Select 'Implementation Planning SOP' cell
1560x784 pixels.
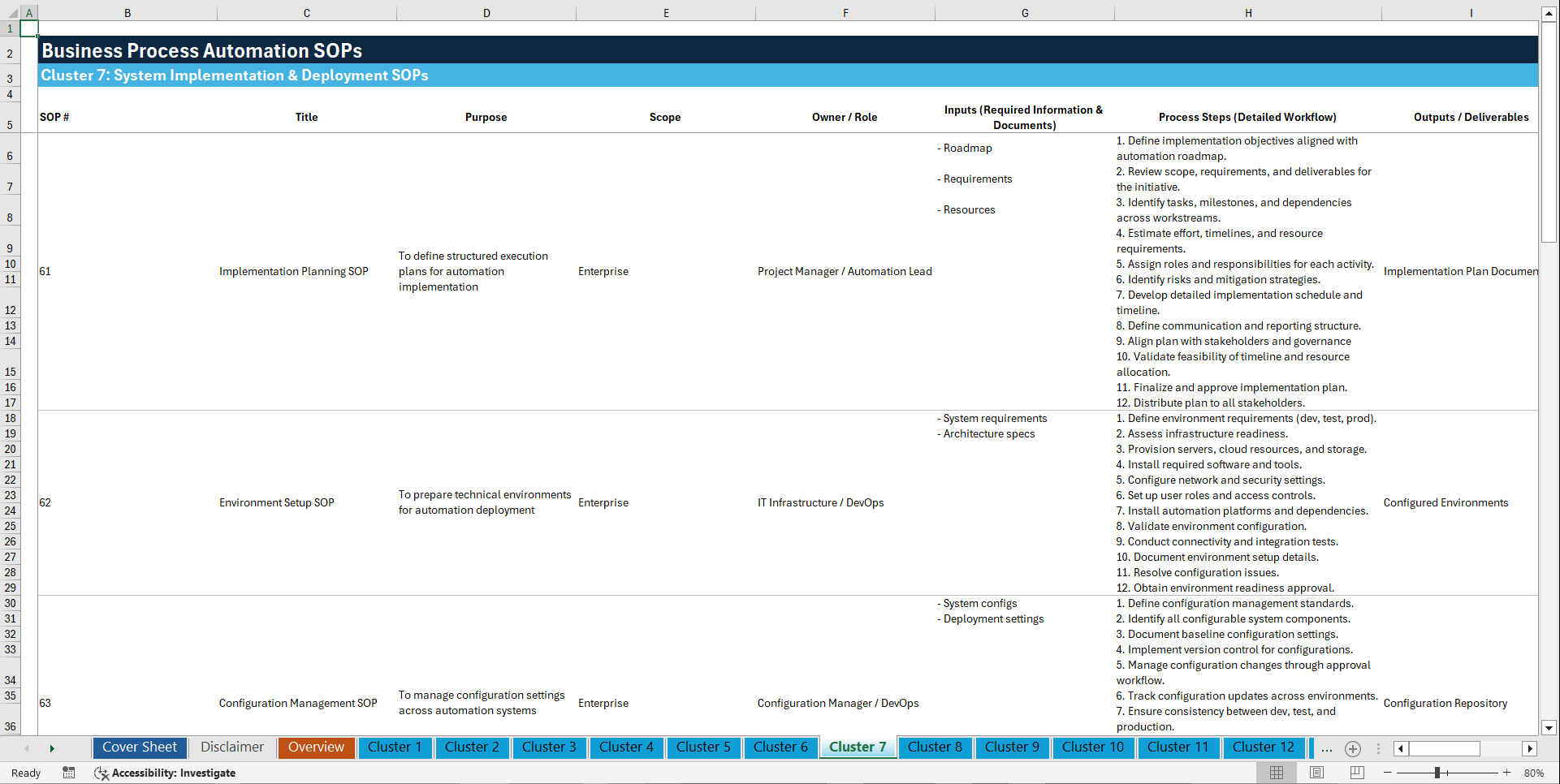(306, 272)
